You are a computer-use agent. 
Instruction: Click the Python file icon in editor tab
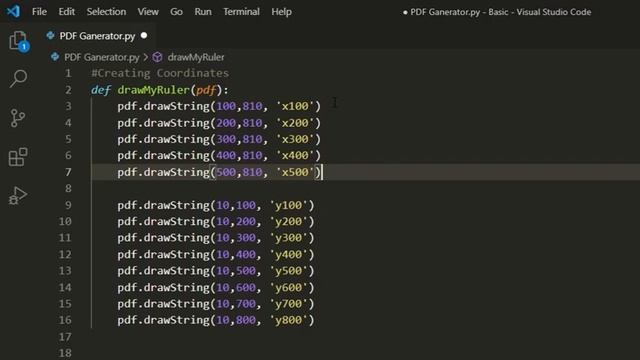click(51, 36)
